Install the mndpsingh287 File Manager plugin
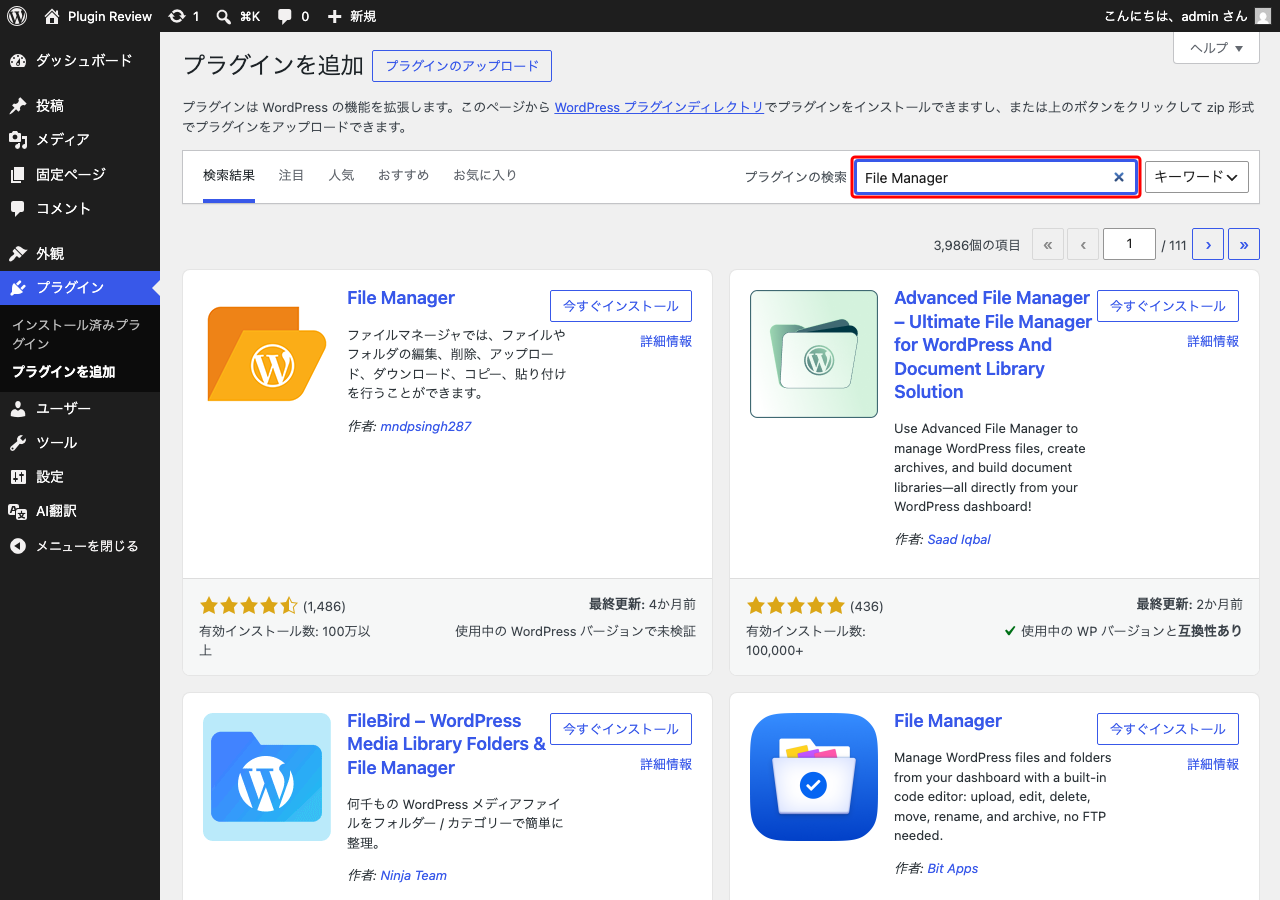 coord(621,306)
